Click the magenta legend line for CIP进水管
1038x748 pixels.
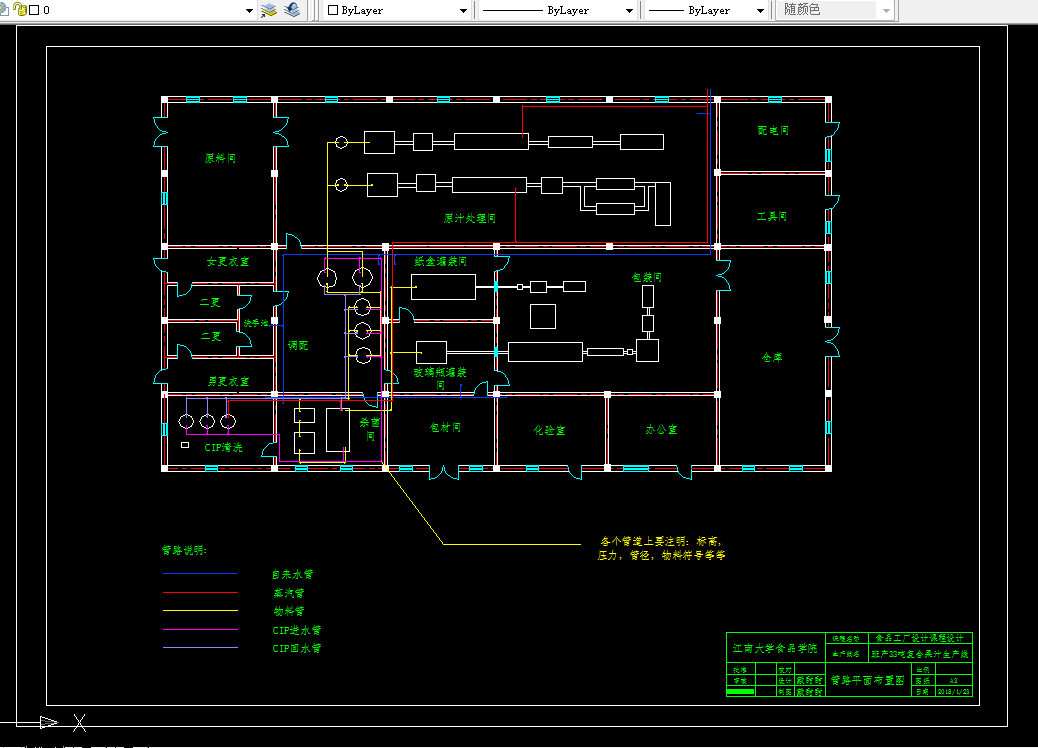[200, 629]
